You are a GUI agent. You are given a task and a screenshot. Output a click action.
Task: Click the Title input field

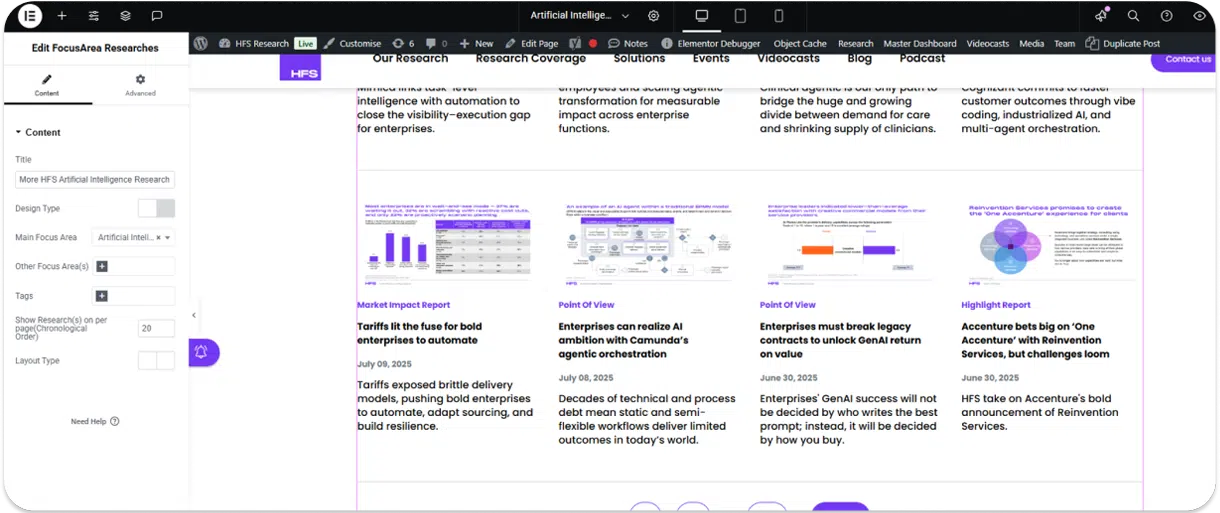(95, 180)
